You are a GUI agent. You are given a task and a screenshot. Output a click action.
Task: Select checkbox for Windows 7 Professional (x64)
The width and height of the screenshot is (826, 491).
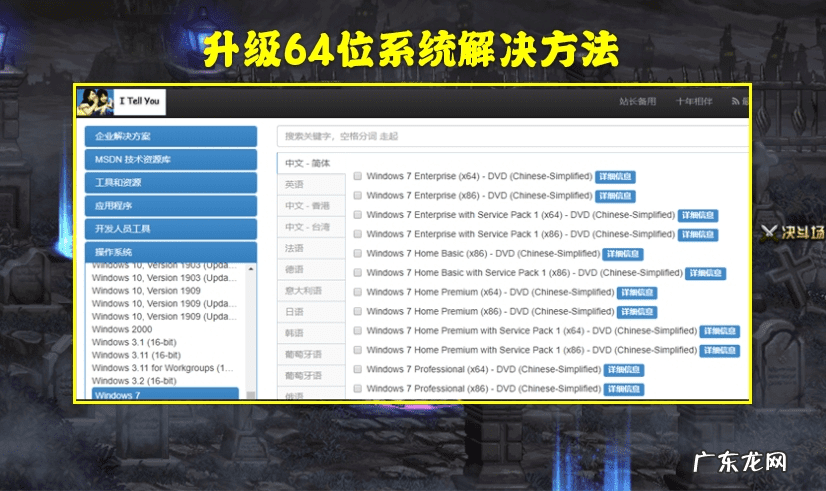(x=357, y=370)
